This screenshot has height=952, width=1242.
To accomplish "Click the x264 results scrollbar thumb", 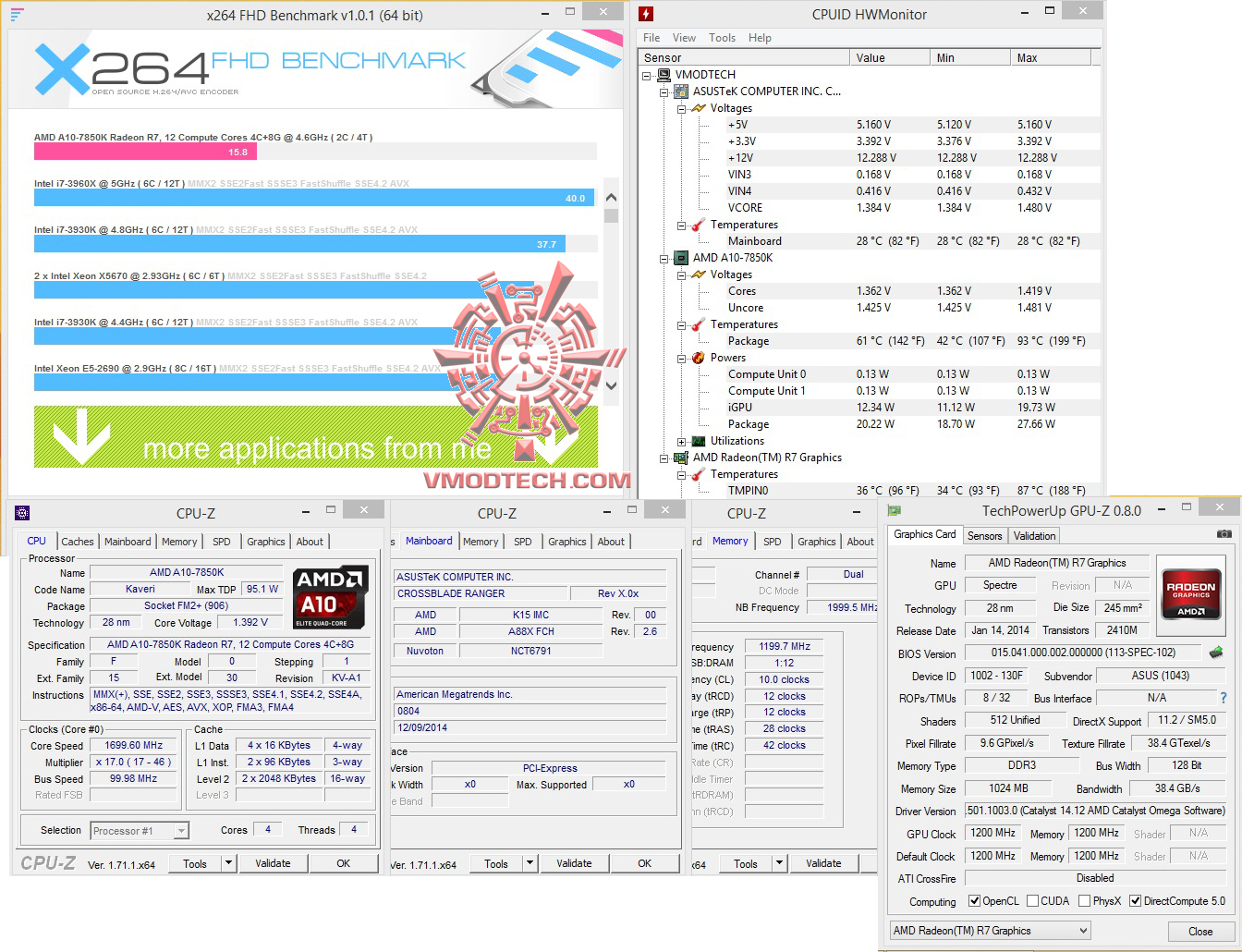I will click(x=611, y=215).
